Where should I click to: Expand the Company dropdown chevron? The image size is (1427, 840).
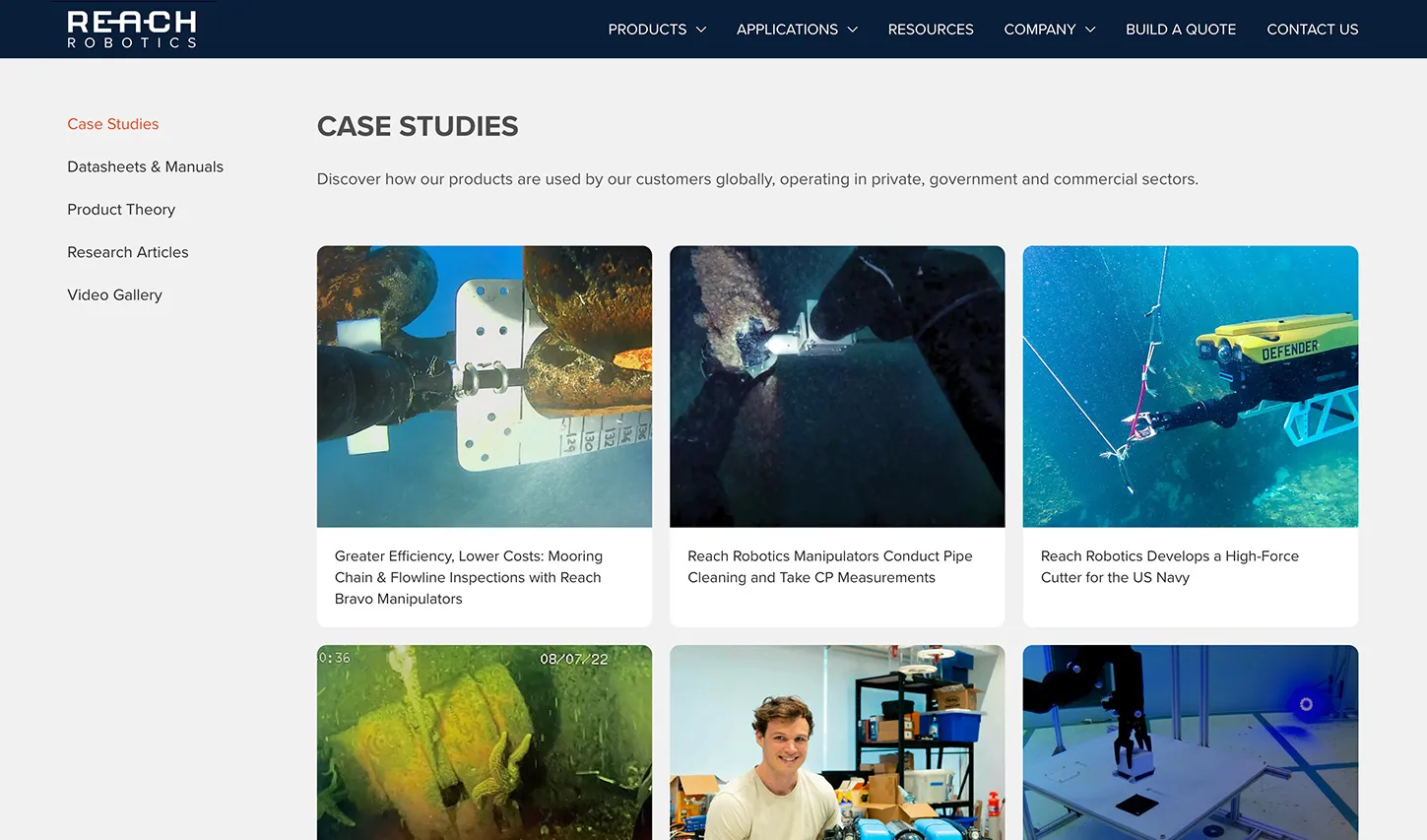click(x=1090, y=30)
